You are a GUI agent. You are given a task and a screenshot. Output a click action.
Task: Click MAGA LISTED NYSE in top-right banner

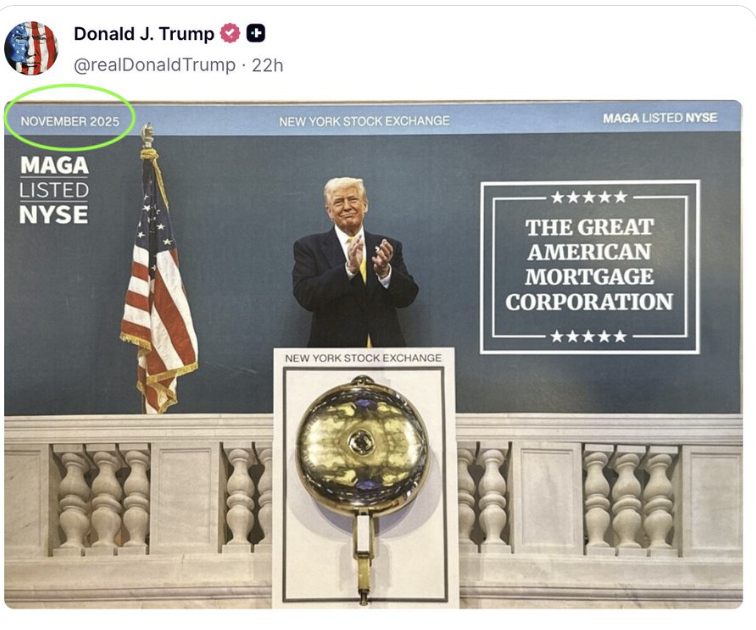[660, 118]
